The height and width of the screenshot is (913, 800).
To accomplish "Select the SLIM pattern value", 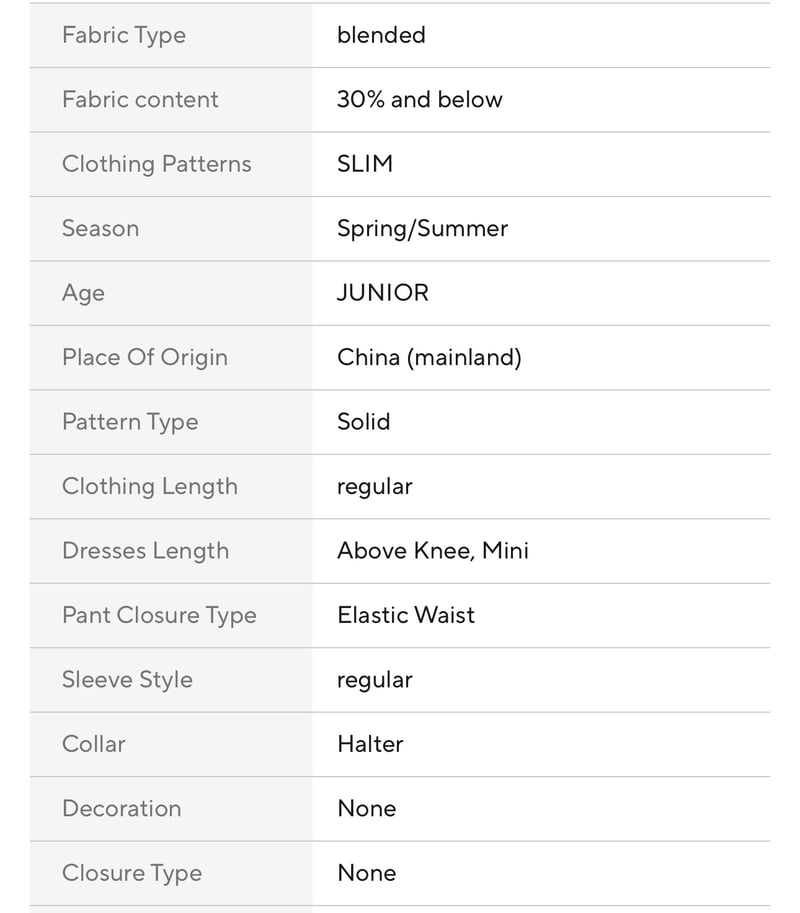I will pyautogui.click(x=365, y=164).
